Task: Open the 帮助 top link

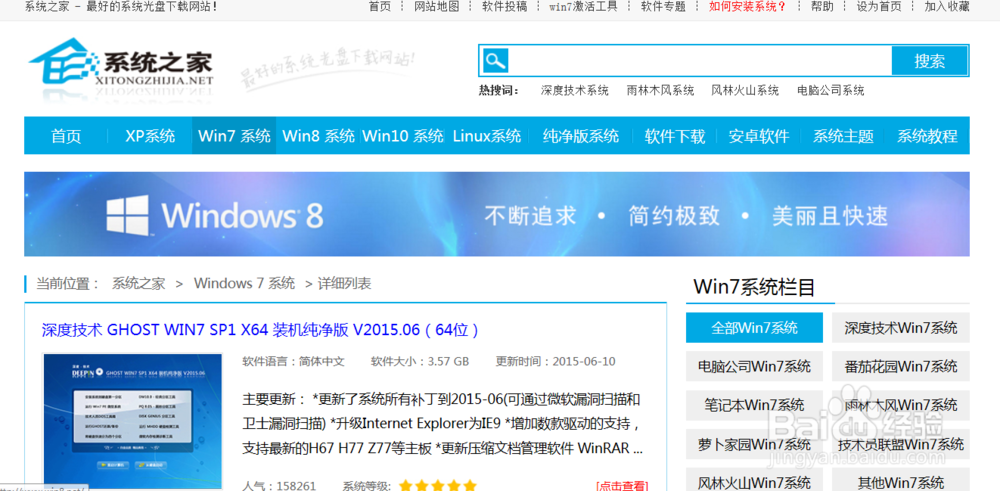Action: [822, 6]
